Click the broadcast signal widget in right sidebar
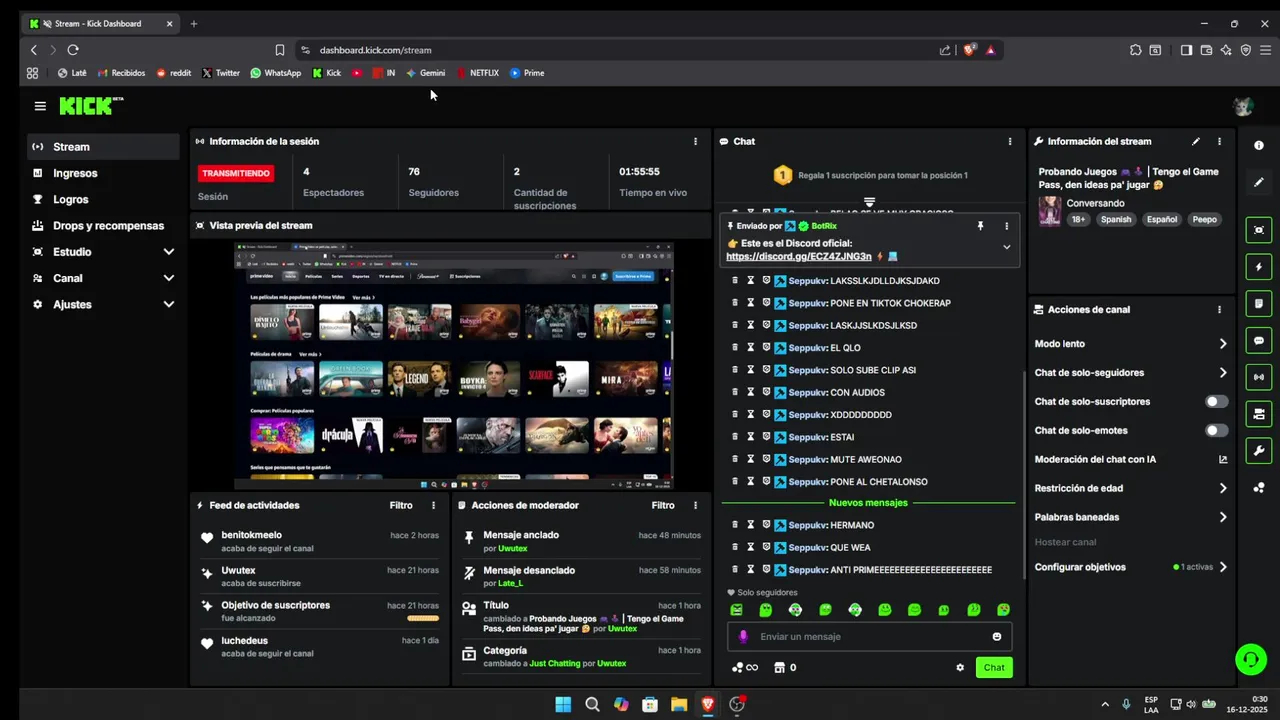The image size is (1280, 720). 1259,377
